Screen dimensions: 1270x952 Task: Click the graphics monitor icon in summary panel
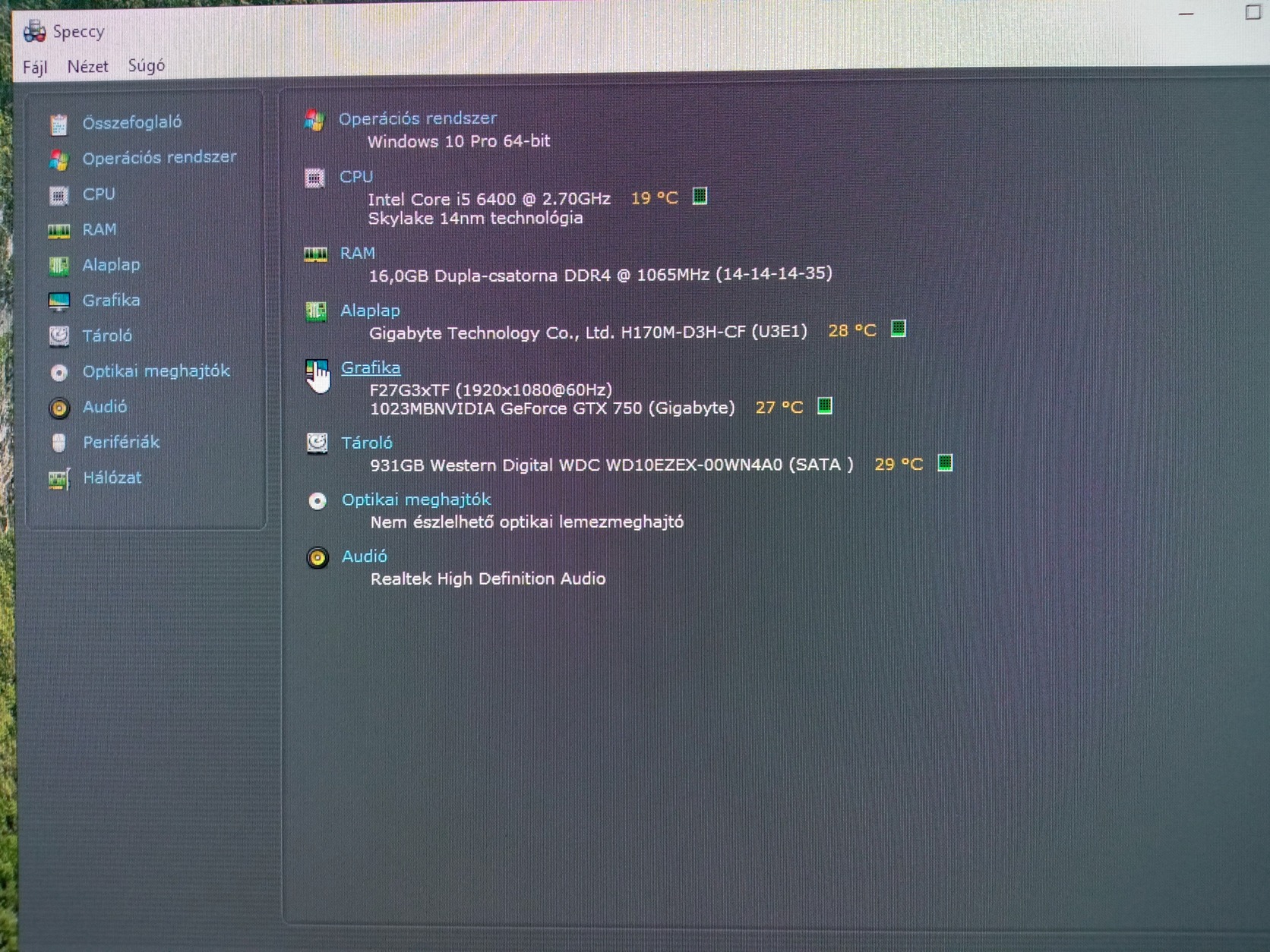316,370
